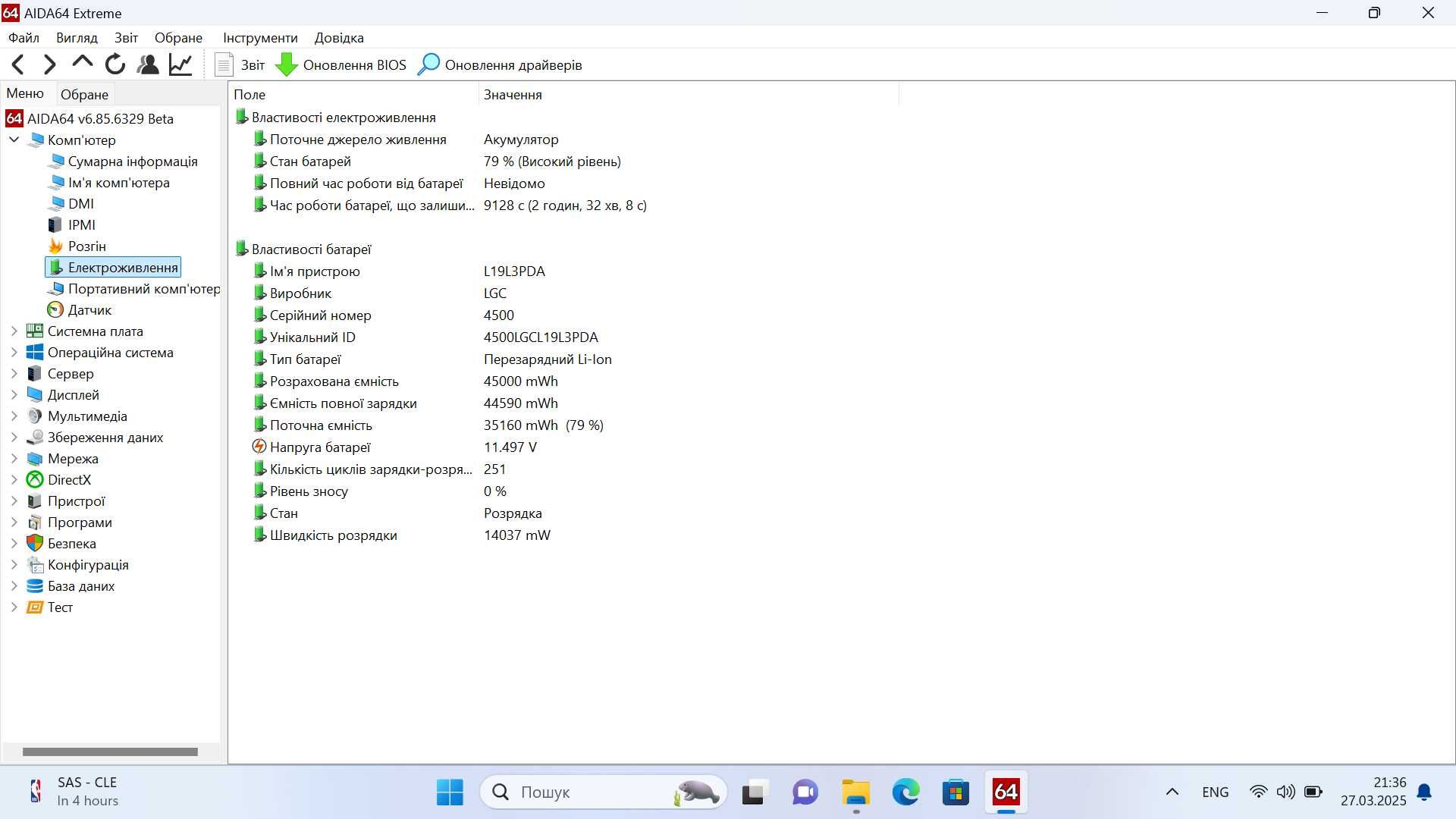Go forward with the right arrow toolbar icon

(49, 64)
